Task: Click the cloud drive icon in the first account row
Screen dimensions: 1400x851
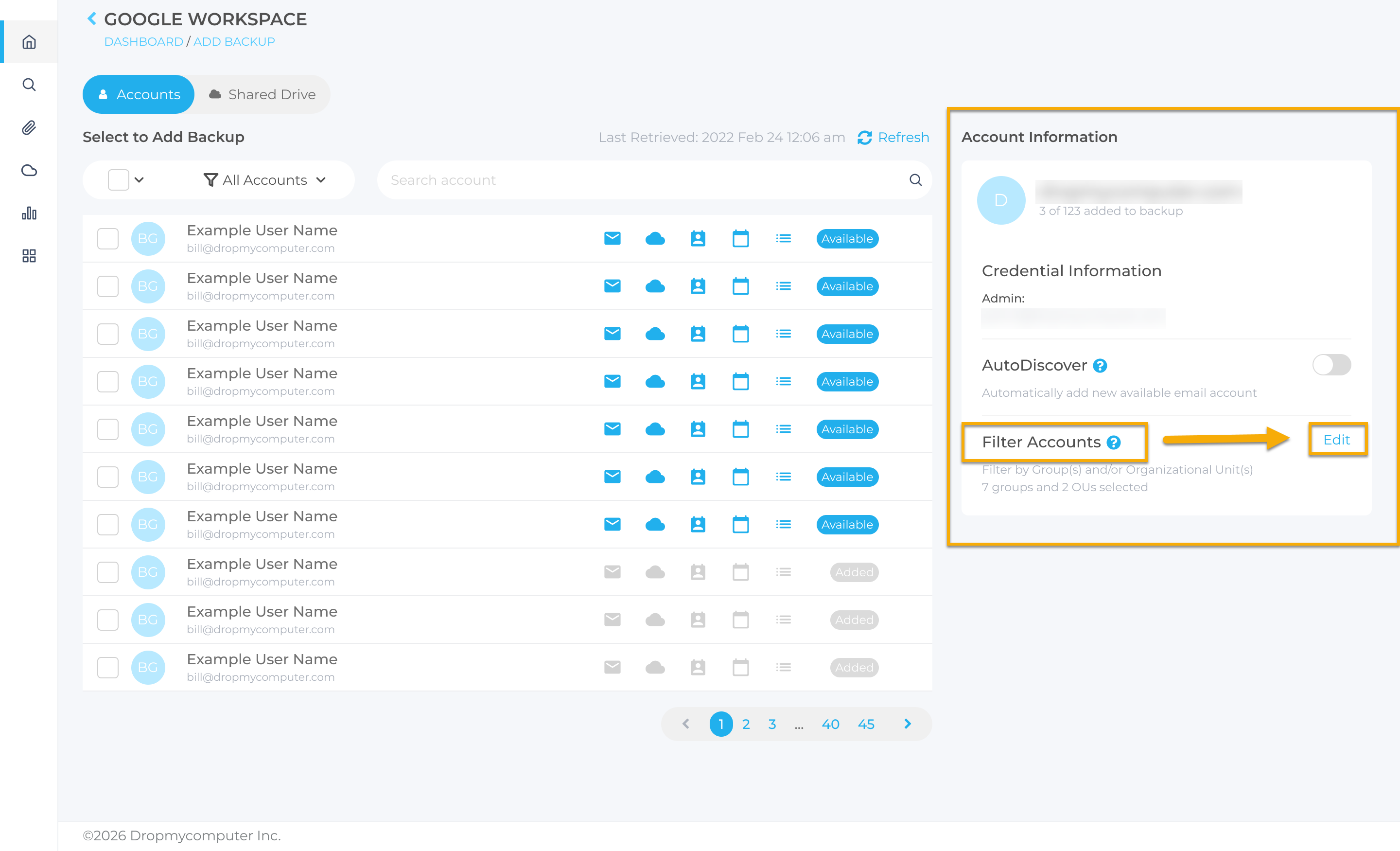Action: (x=655, y=238)
